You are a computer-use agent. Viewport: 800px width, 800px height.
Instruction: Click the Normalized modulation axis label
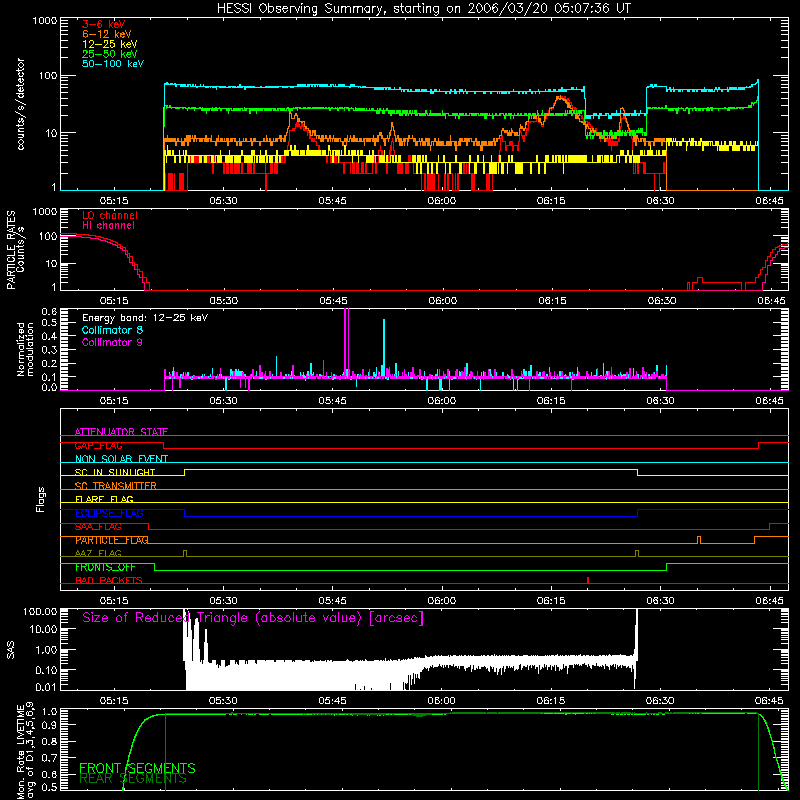pos(25,349)
